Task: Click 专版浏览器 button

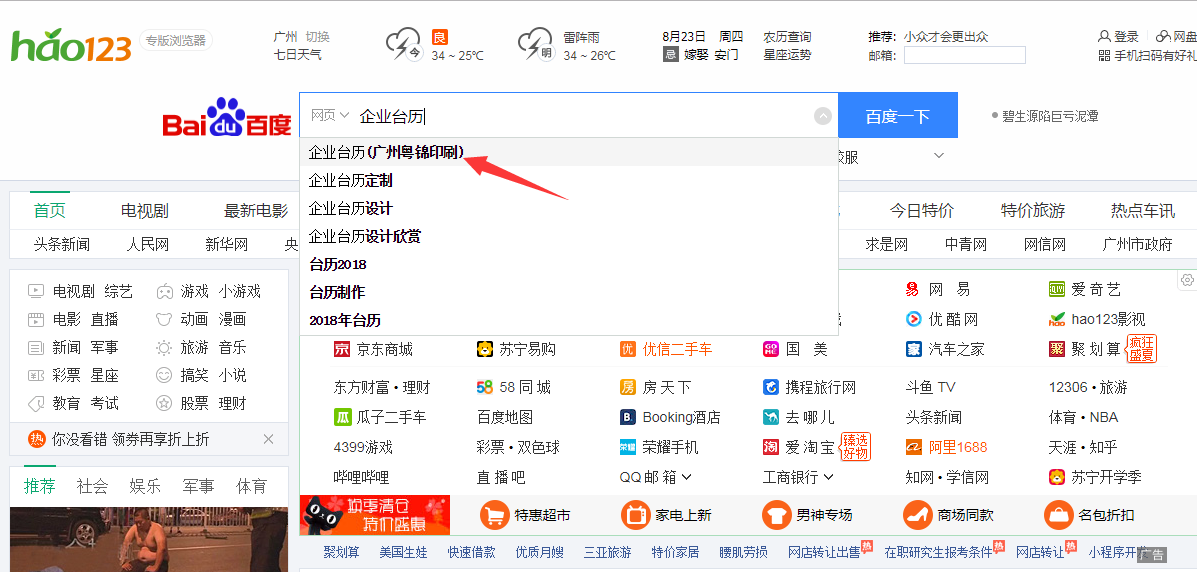Action: pos(176,40)
